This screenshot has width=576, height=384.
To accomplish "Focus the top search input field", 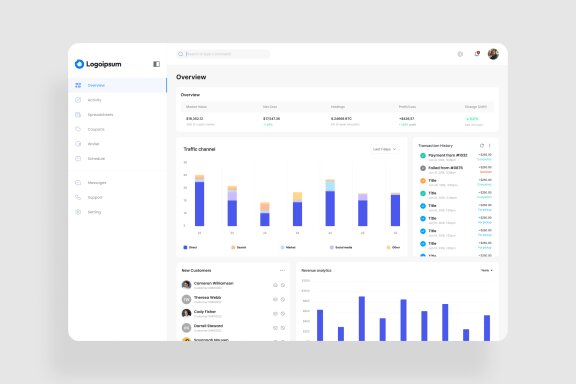I will (223, 54).
